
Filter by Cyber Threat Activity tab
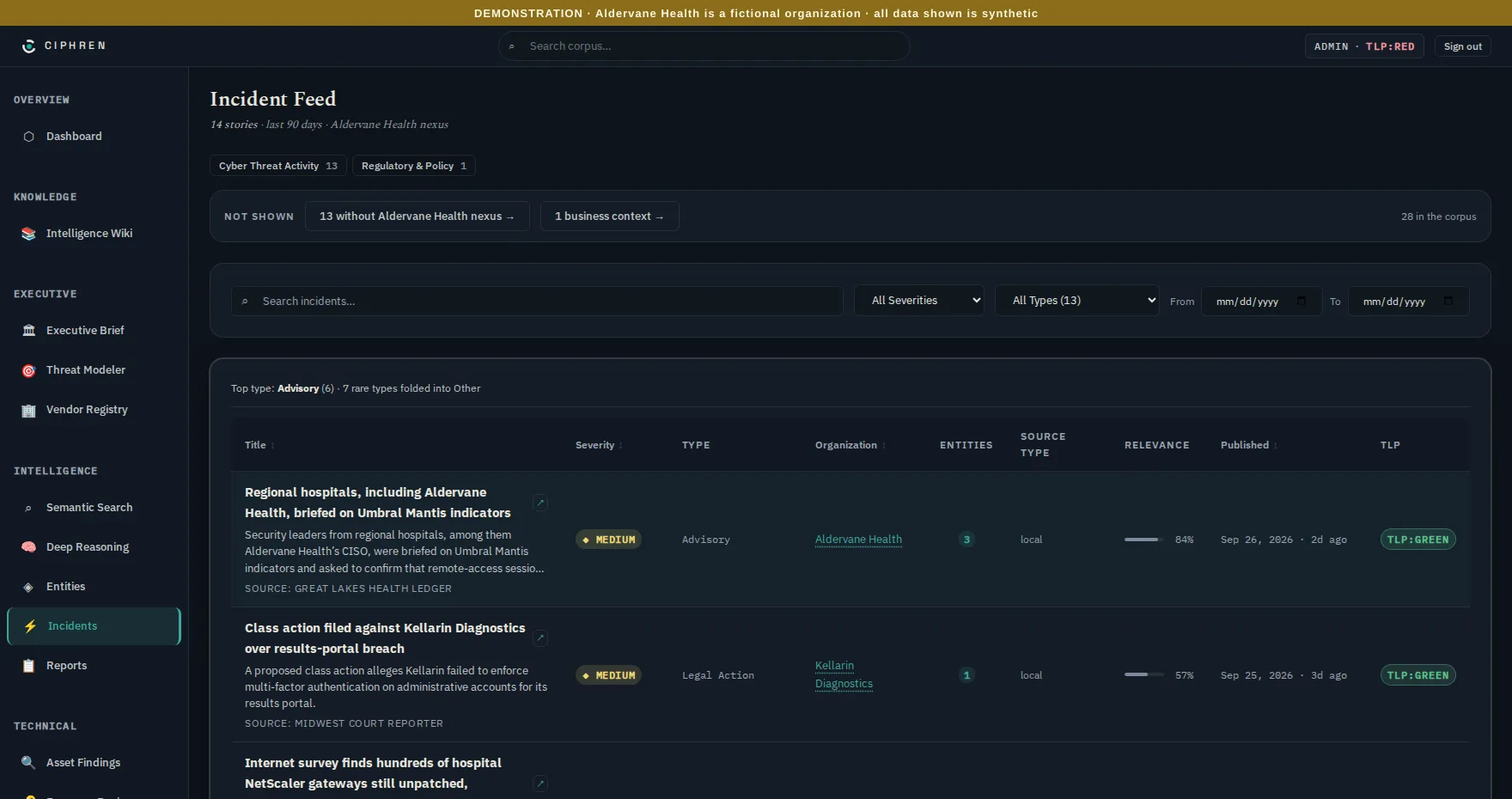[x=278, y=166]
